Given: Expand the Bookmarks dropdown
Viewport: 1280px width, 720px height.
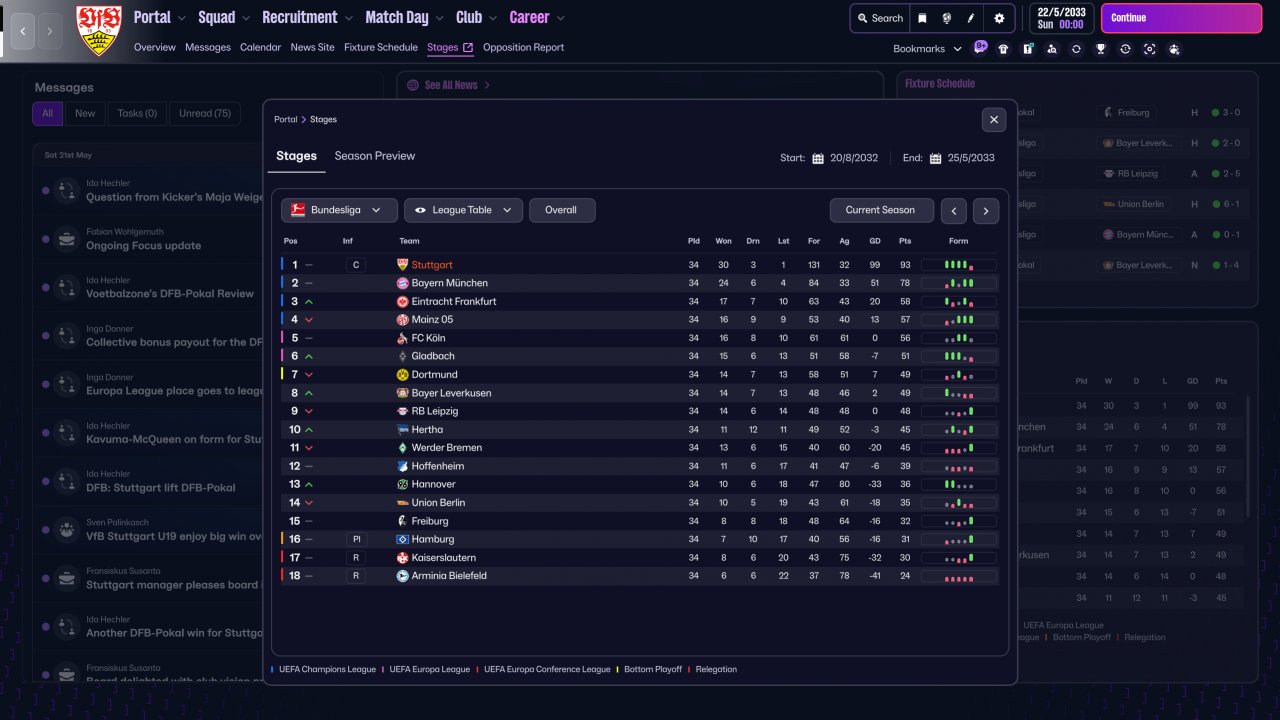Looking at the screenshot, I should click(927, 48).
